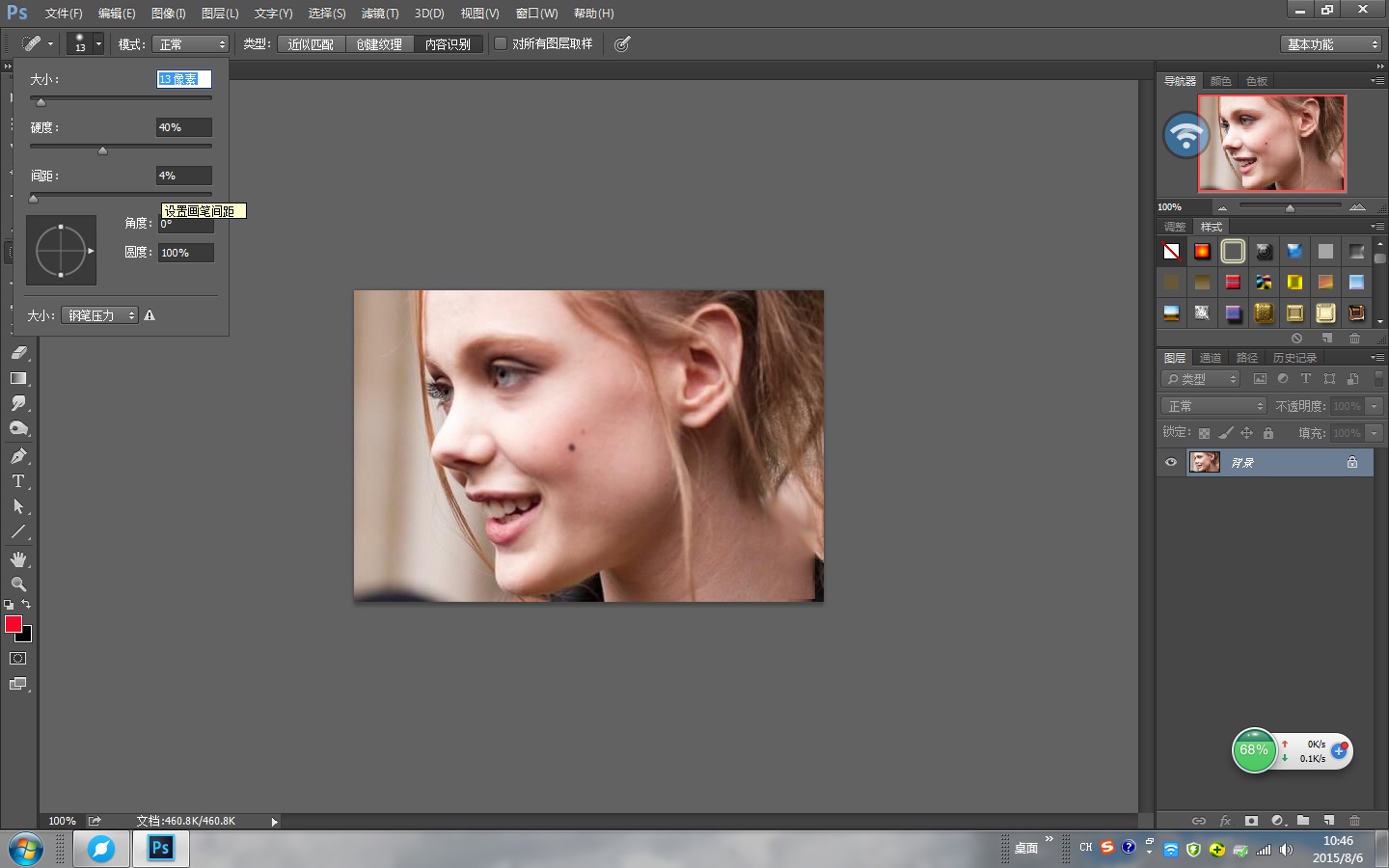Viewport: 1389px width, 868px height.
Task: Toggle the lock all icon in Layers panel
Action: click(1268, 433)
